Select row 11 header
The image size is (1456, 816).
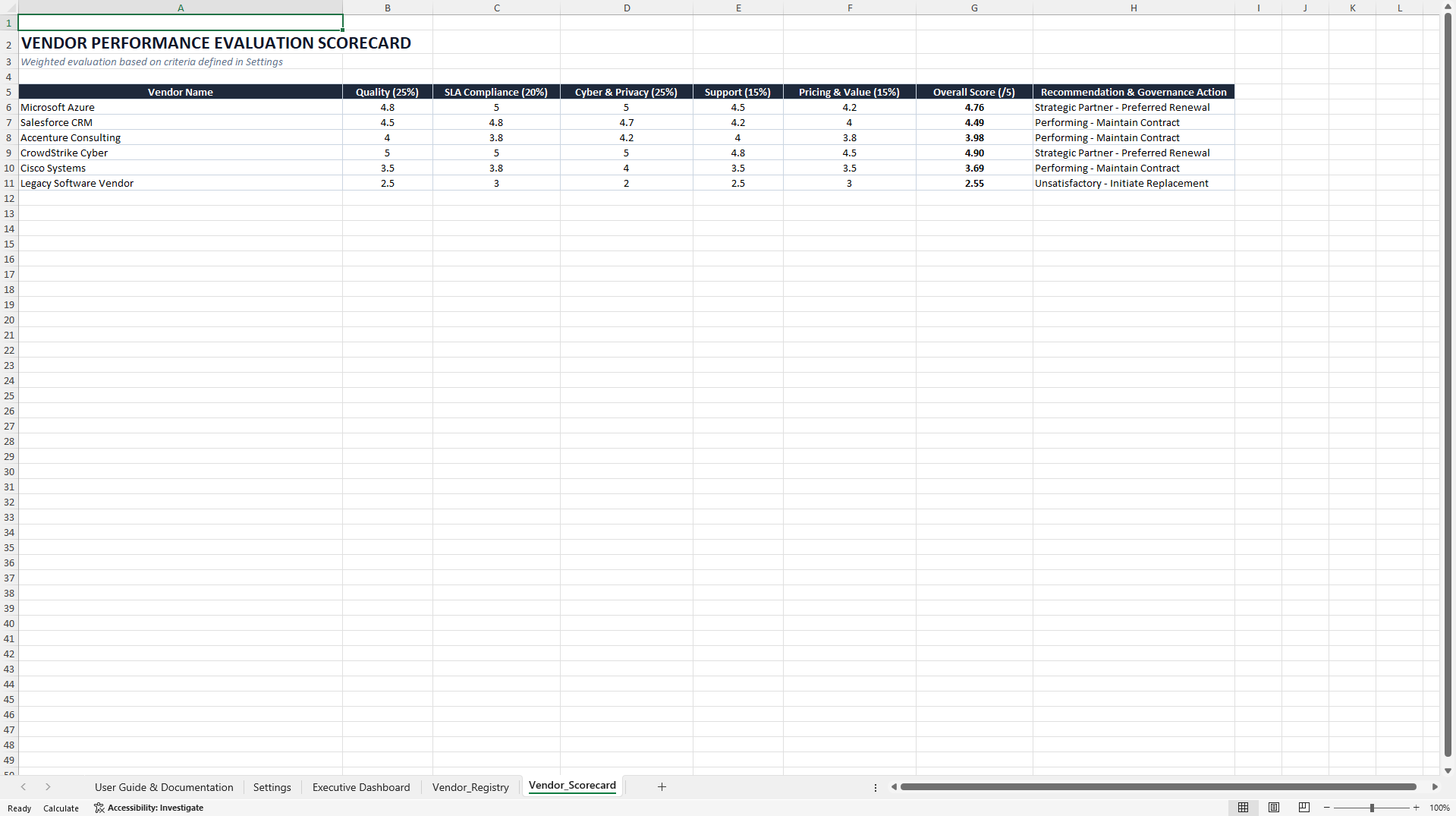9,183
